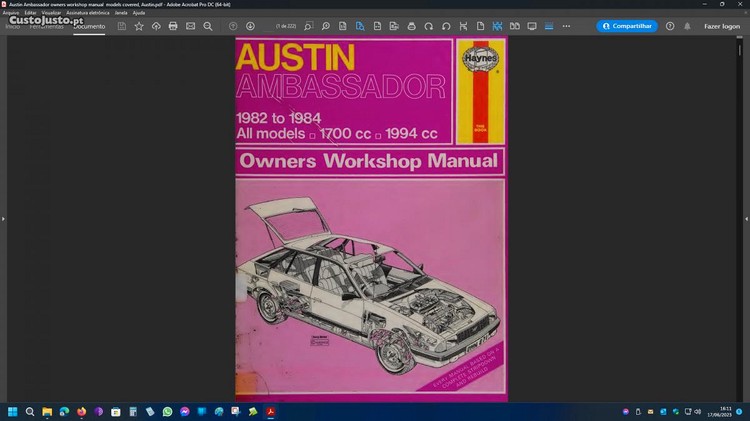Click the Print icon in the toolbar

[x=173, y=26]
